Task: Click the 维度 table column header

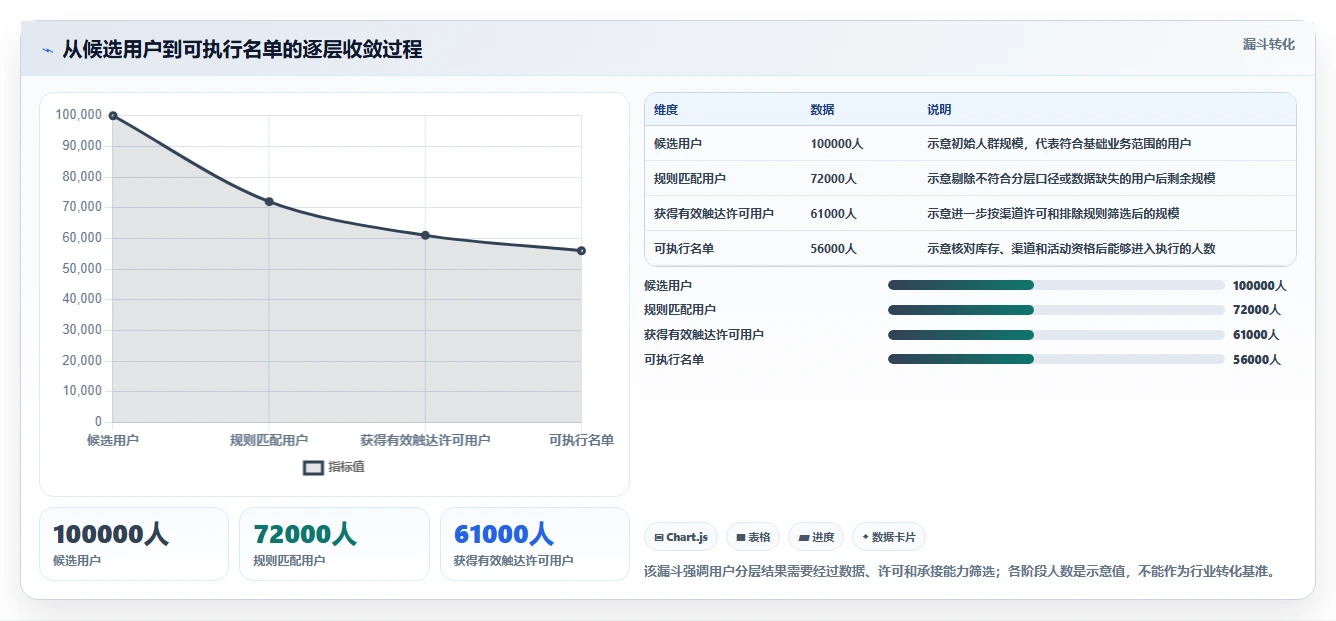Action: 666,110
